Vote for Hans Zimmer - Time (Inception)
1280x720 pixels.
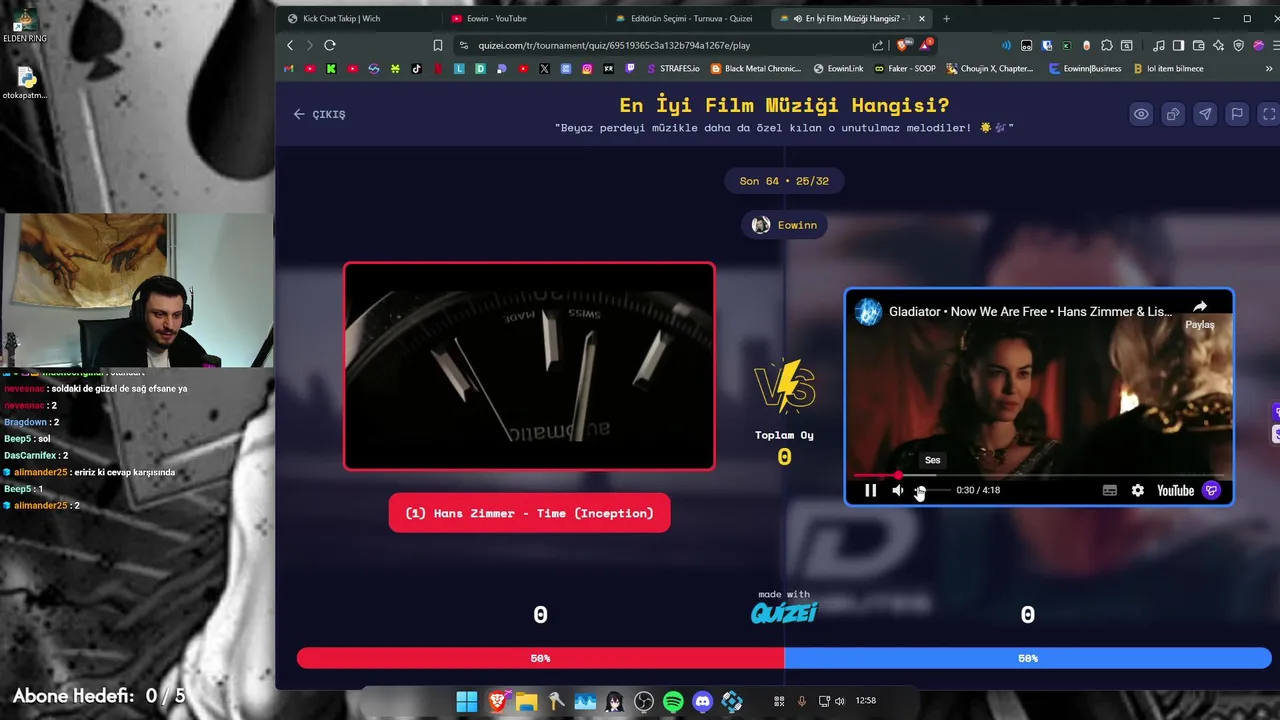[529, 513]
